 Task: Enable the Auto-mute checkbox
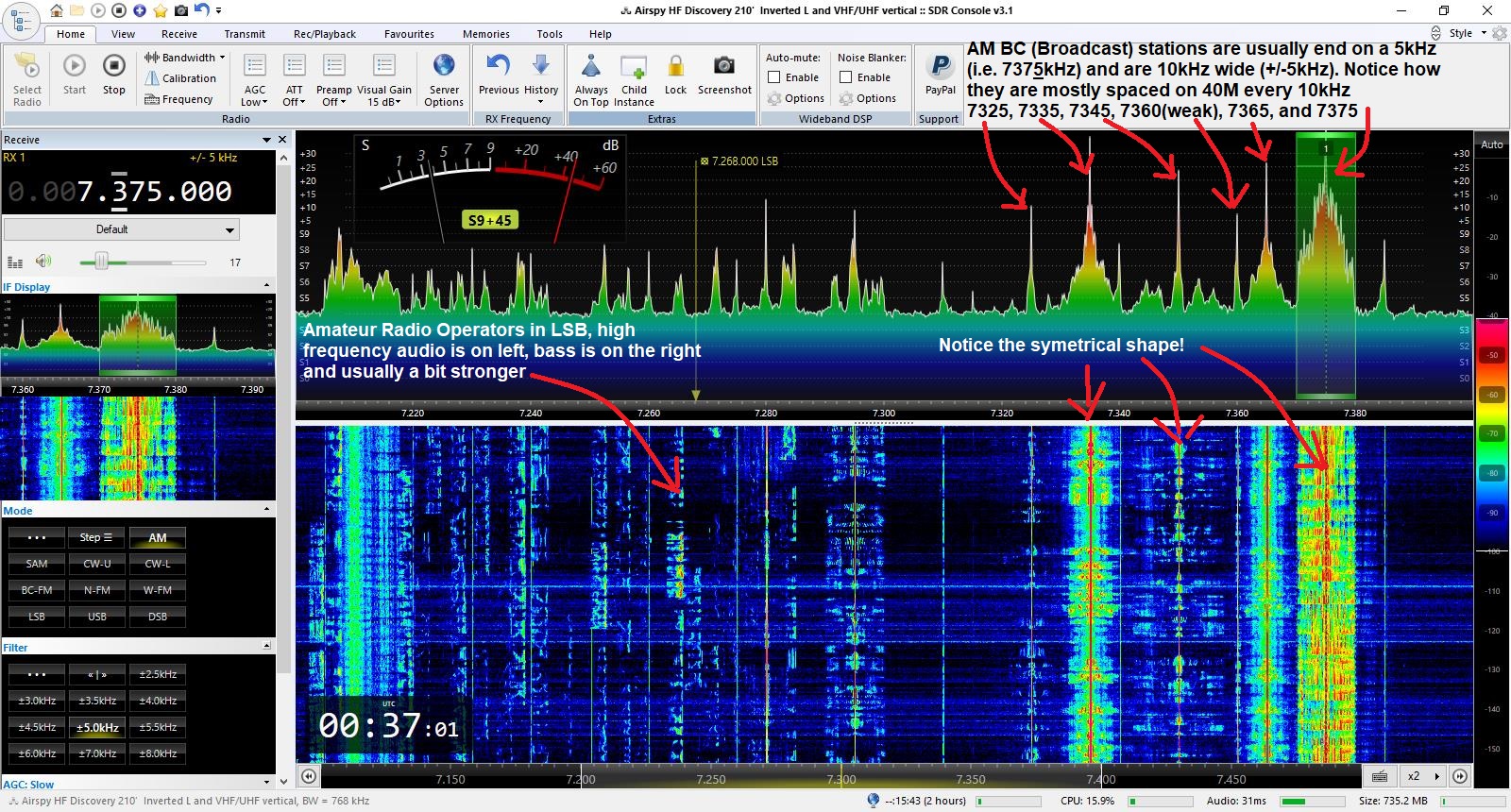click(774, 77)
